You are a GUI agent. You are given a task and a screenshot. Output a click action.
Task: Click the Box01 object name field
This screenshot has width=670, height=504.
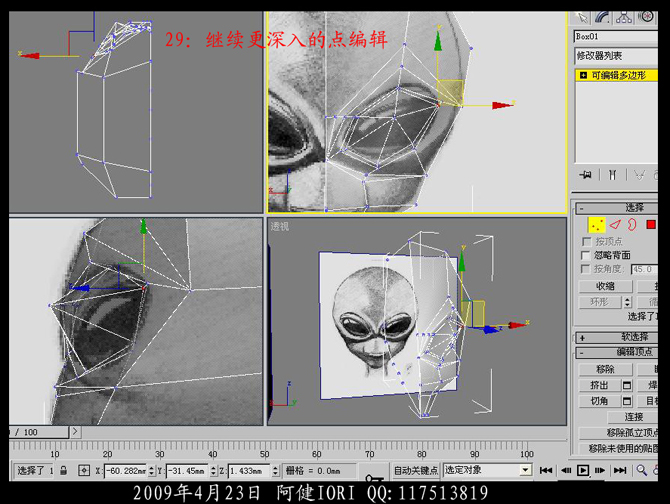615,36
